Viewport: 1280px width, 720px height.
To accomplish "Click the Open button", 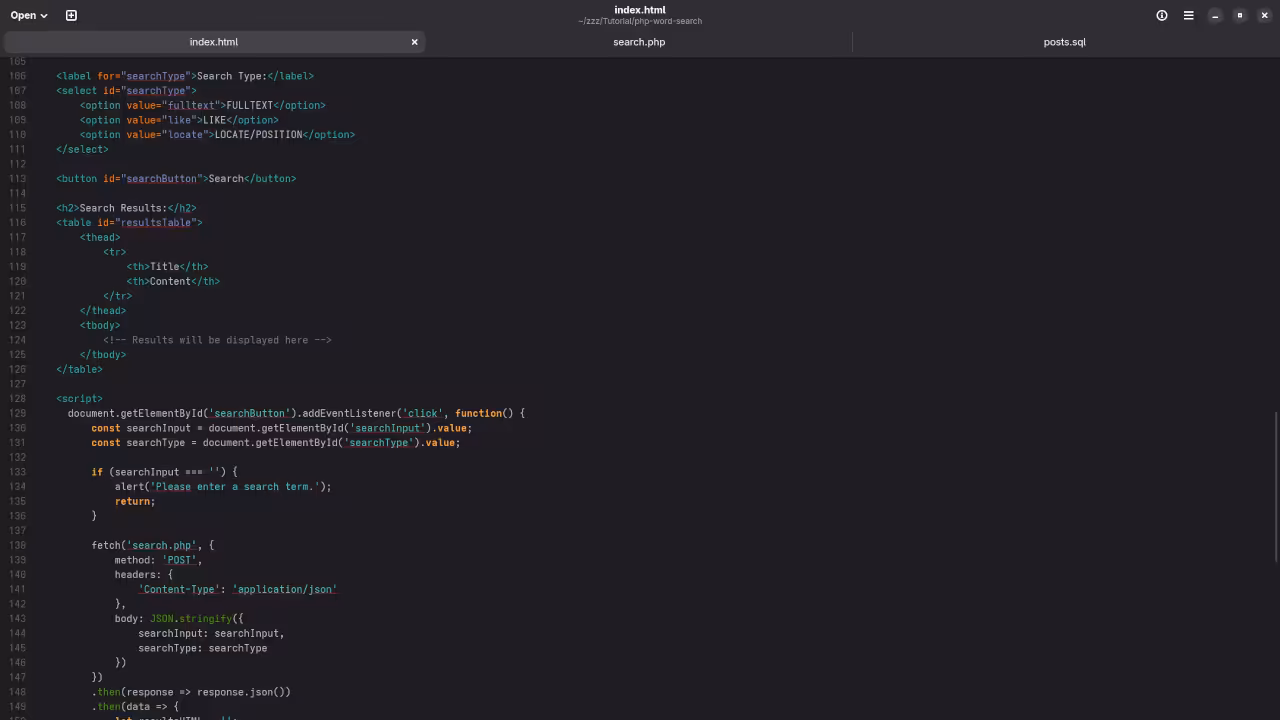I will tap(20, 15).
